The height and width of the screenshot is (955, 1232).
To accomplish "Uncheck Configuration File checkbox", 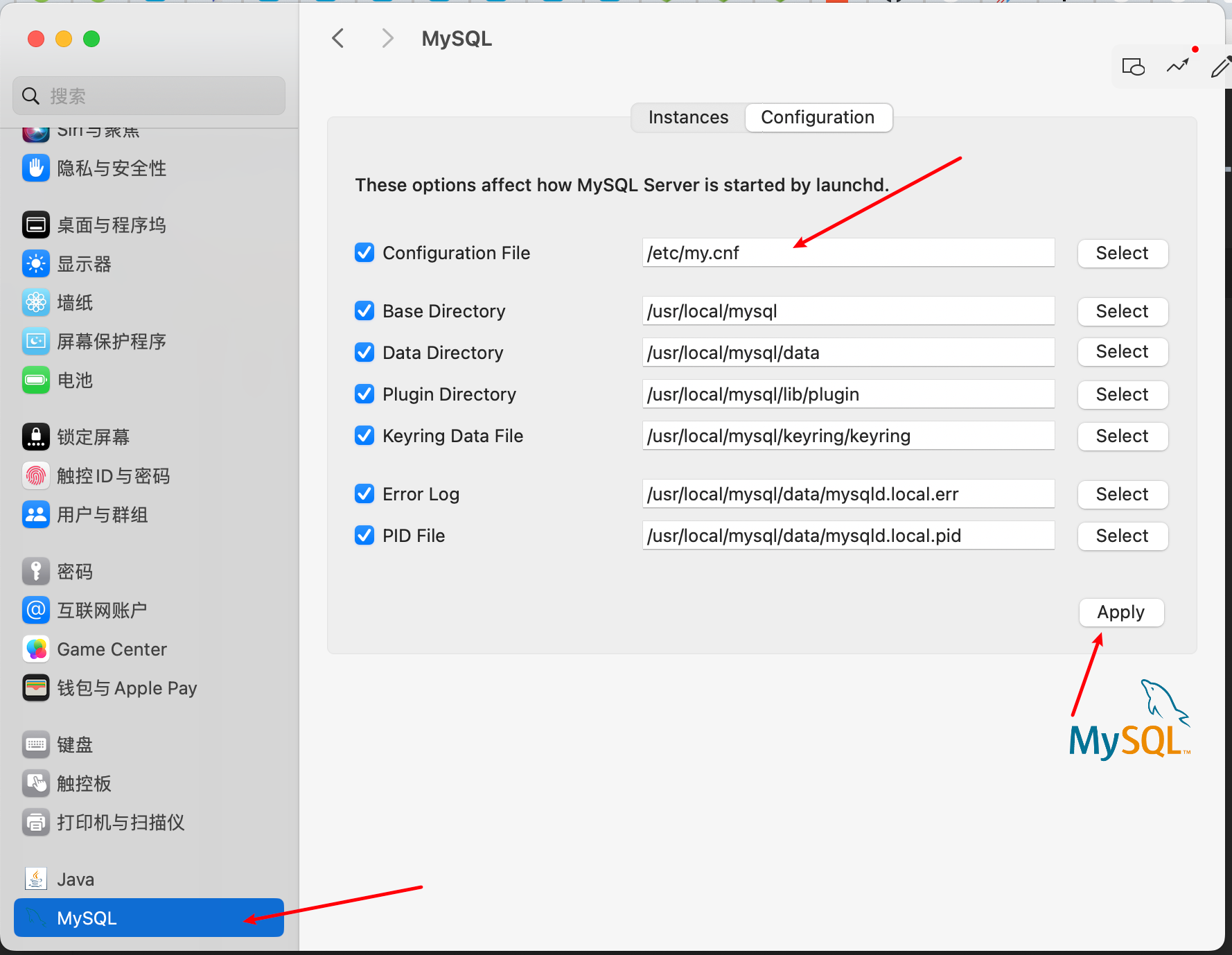I will point(364,252).
